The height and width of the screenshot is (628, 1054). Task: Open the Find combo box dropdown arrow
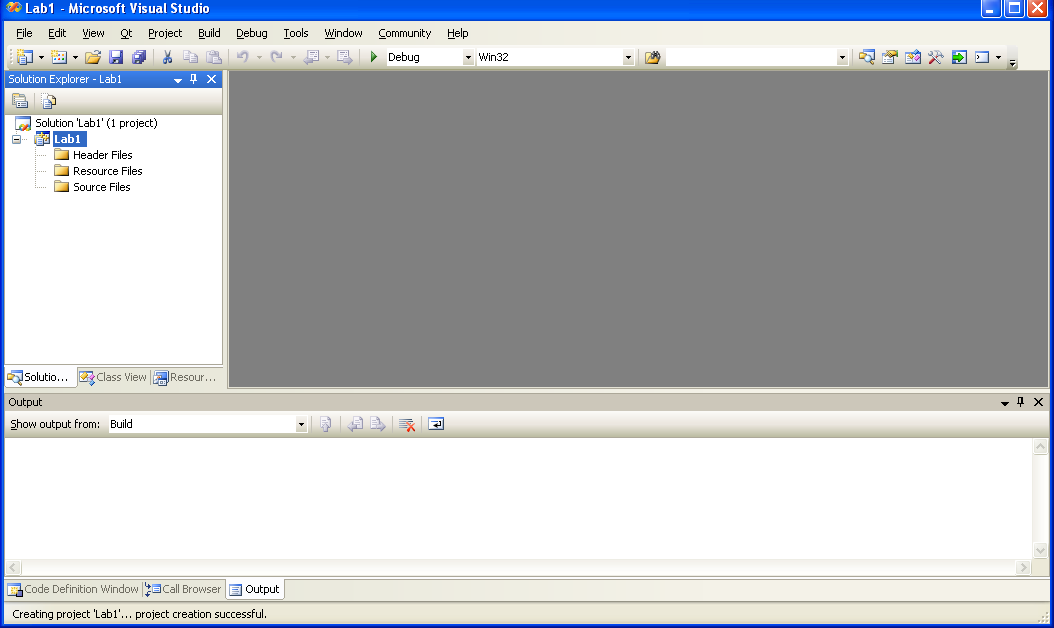[842, 58]
